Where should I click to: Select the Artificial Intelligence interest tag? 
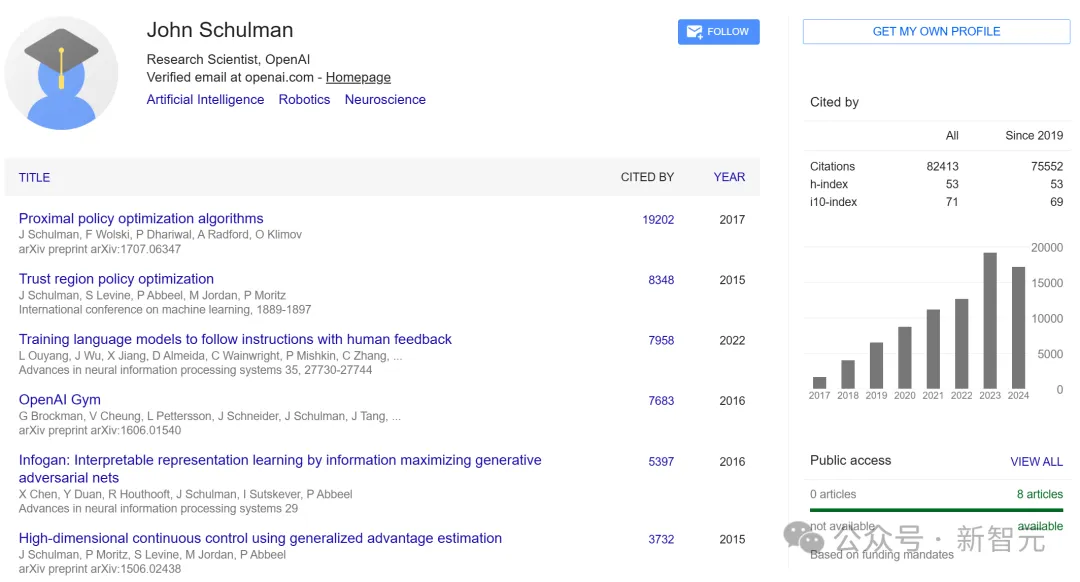tap(205, 100)
